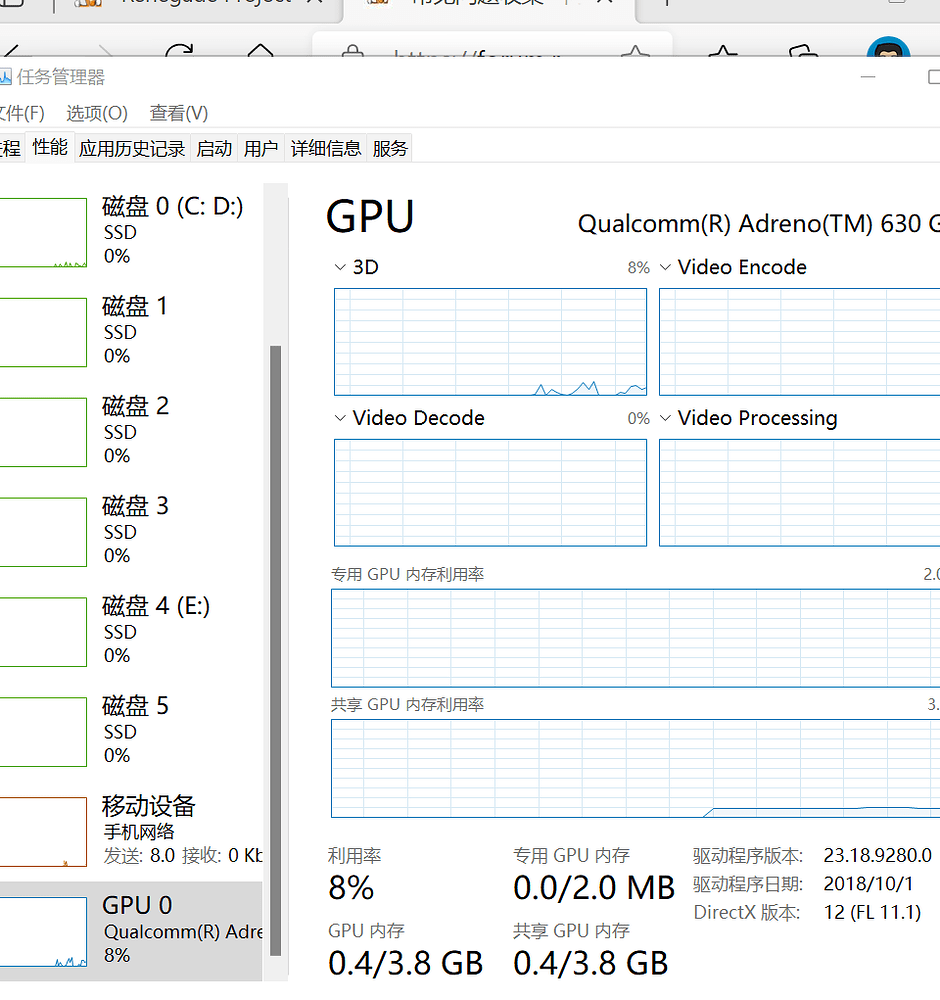Click the sidebar vertical scrollbar thumb

(x=275, y=651)
